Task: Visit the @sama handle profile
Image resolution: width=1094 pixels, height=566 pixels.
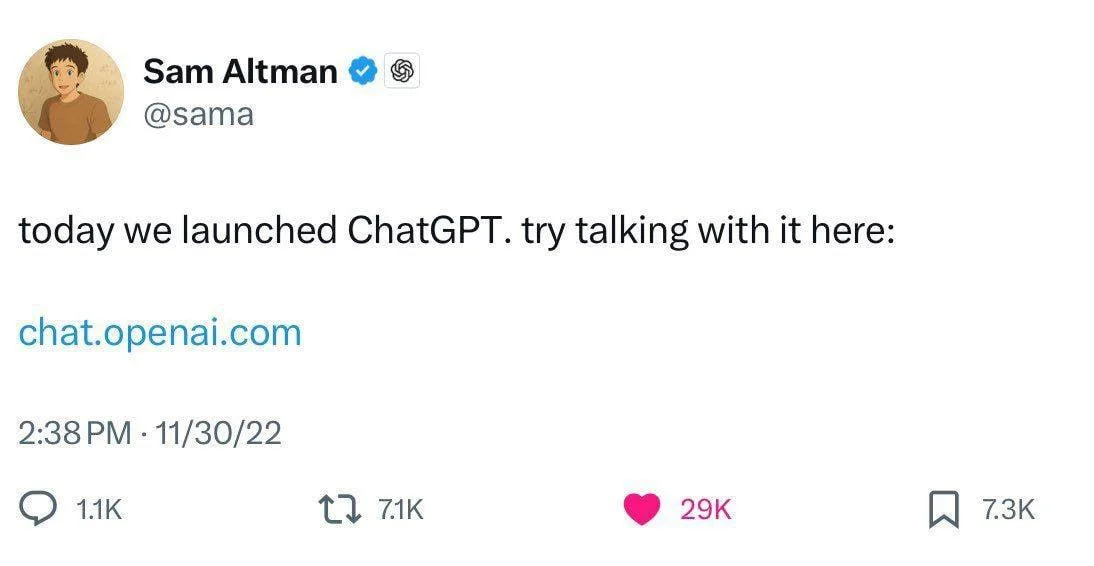Action: (x=199, y=115)
